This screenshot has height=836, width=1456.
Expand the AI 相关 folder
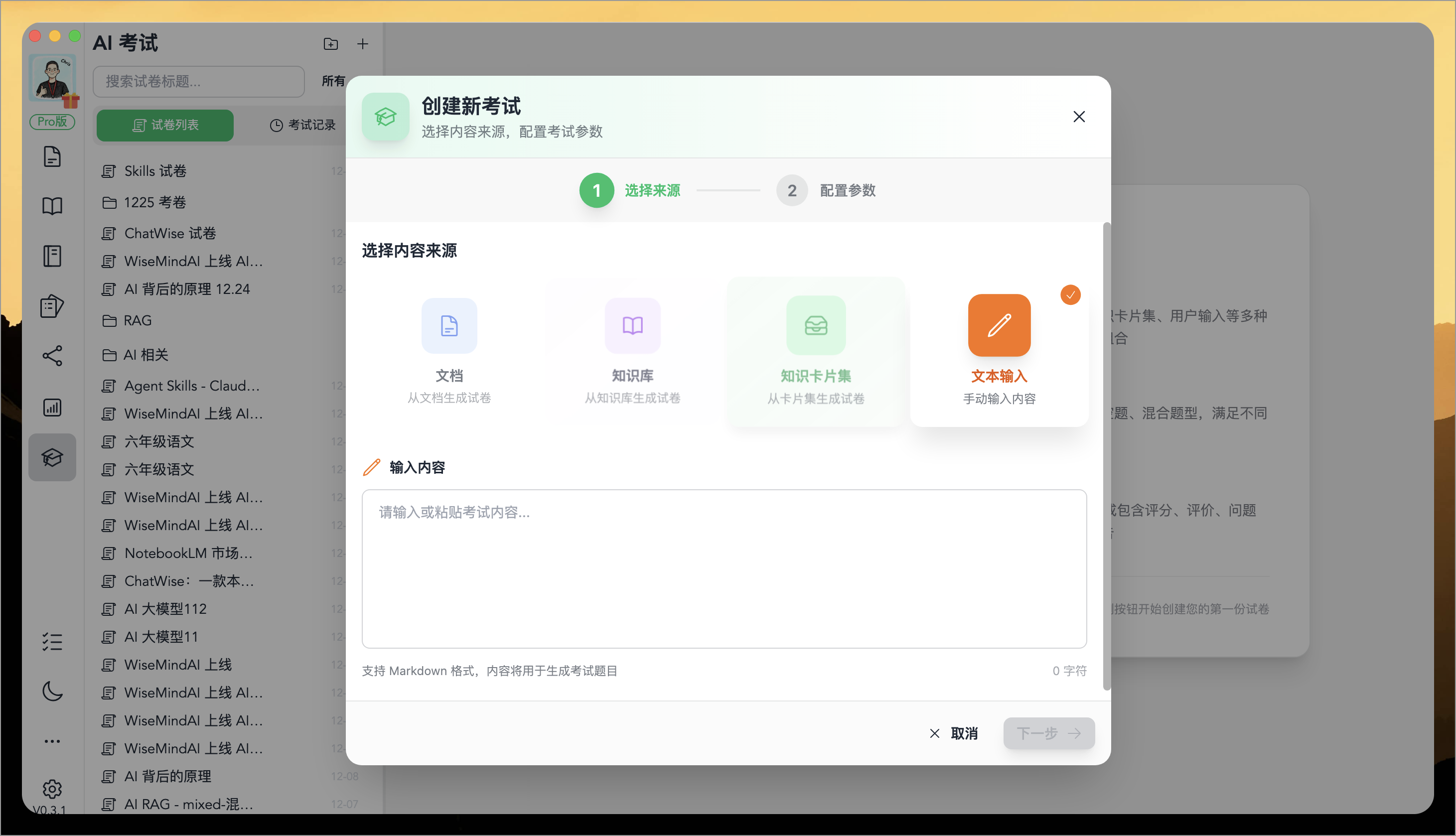pos(146,355)
